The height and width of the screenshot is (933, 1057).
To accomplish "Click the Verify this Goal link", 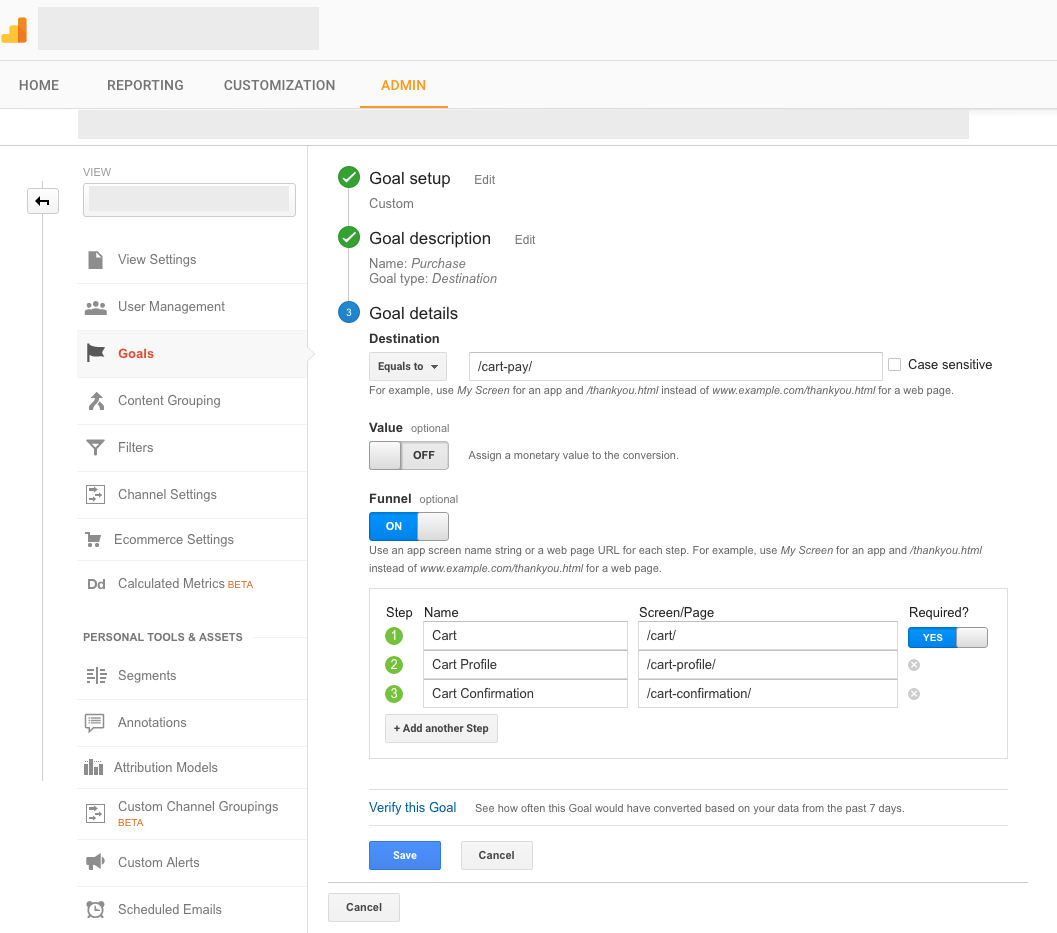I will pyautogui.click(x=412, y=808).
